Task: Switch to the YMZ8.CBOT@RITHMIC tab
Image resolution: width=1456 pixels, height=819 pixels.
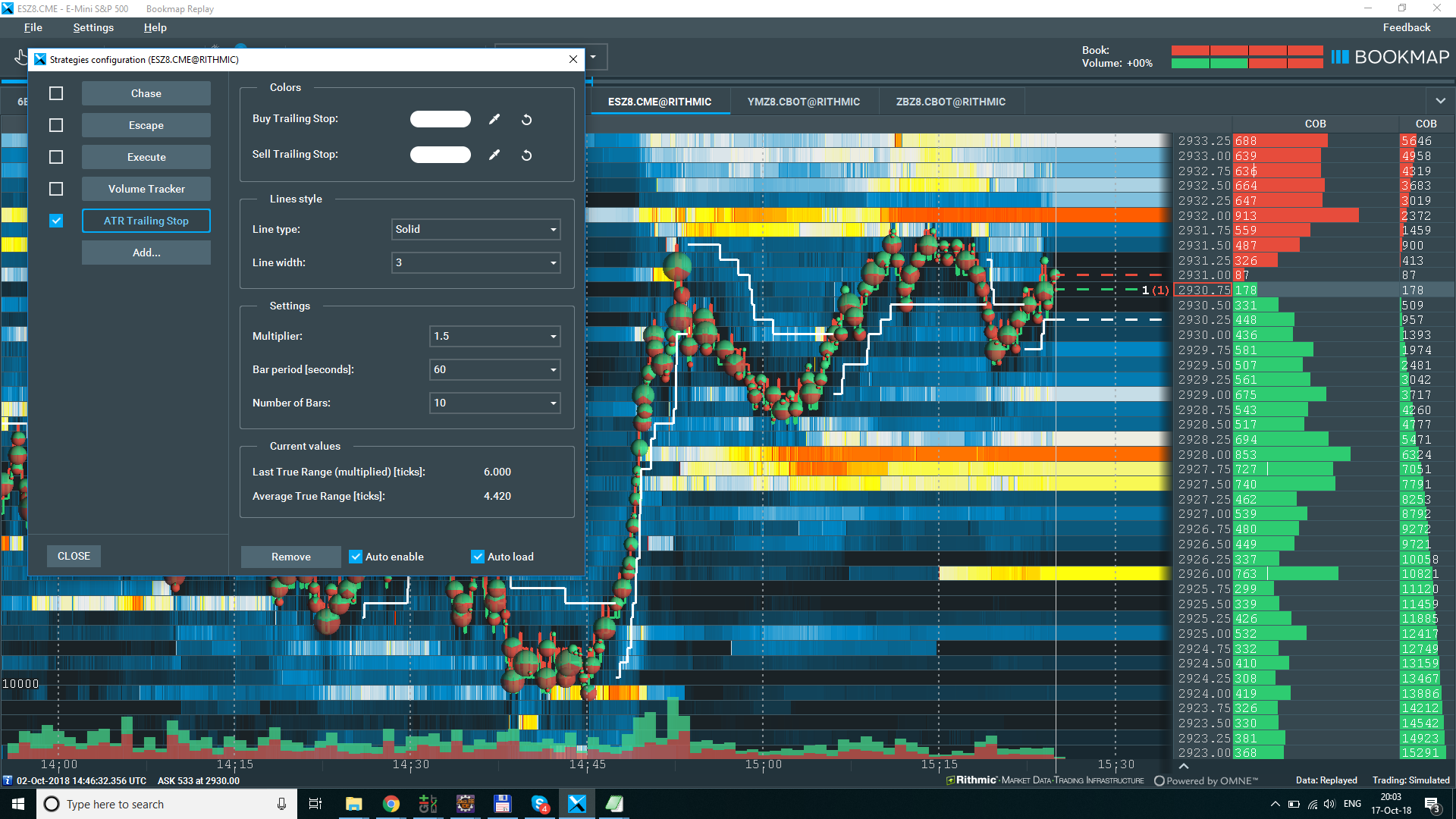Action: (x=803, y=102)
